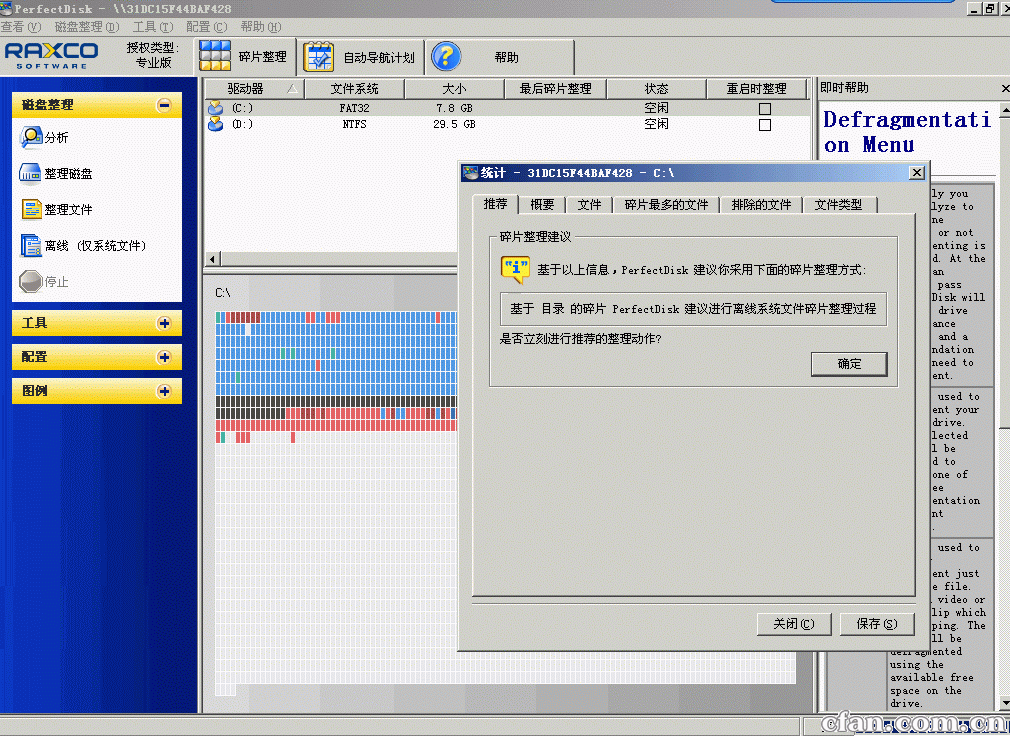Screen dimensions: 1010x736
Task: Open the 磁盘整理(D) menu
Action: (x=86, y=26)
